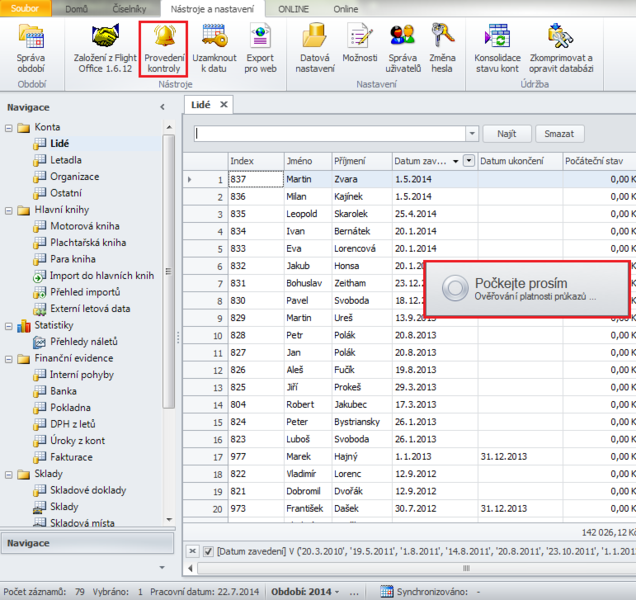Open Datum zavedení column filter dropdown
The height and width of the screenshot is (600, 636).
point(469,161)
